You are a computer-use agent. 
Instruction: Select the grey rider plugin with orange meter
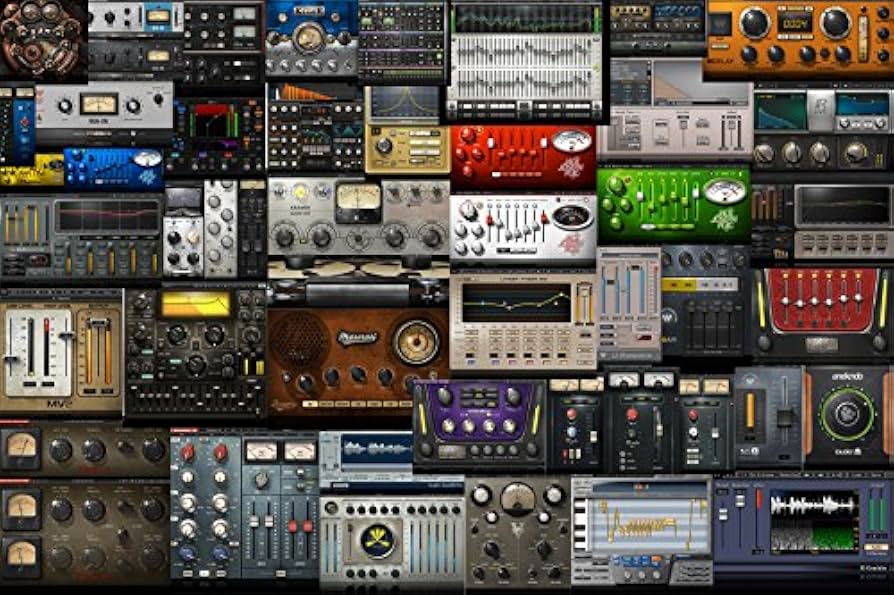(769, 417)
